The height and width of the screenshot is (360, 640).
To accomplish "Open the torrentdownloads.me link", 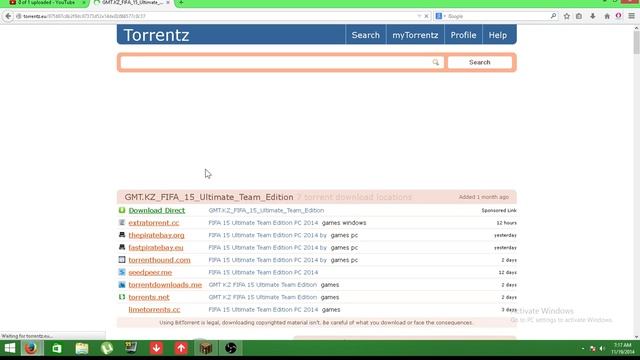I will tap(165, 285).
